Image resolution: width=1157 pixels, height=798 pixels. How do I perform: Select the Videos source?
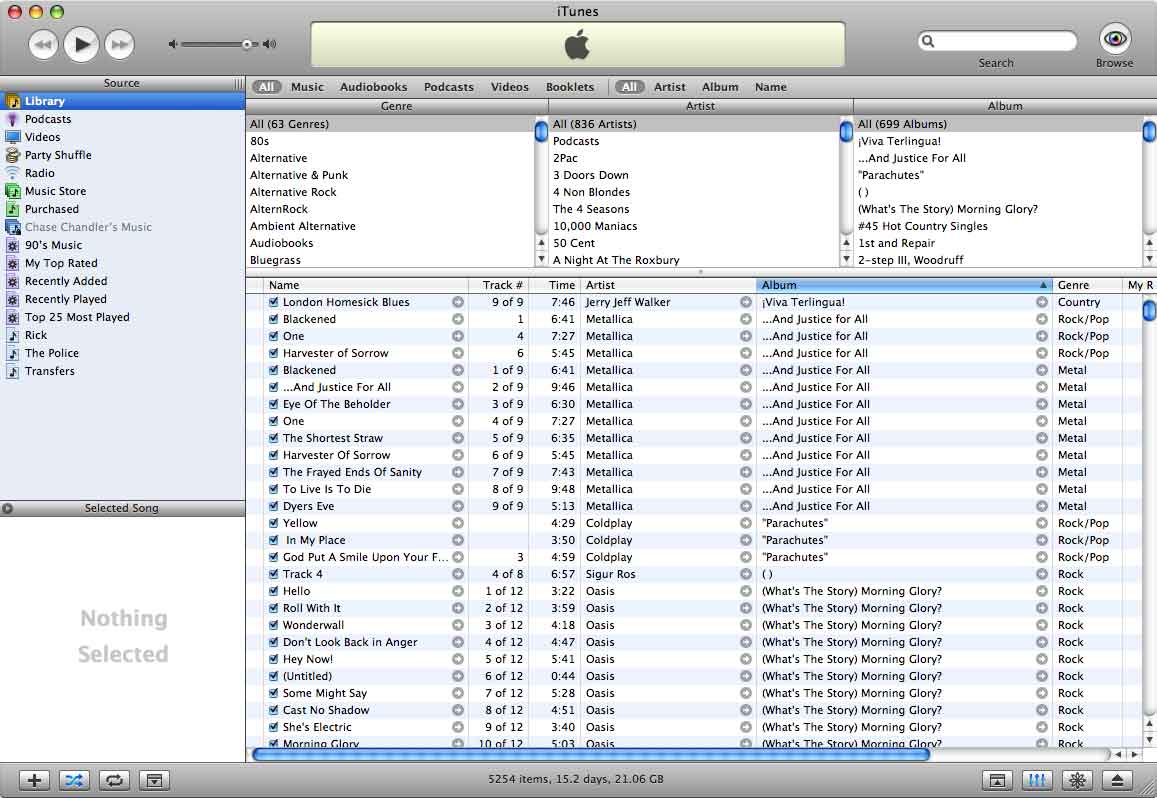coord(122,137)
